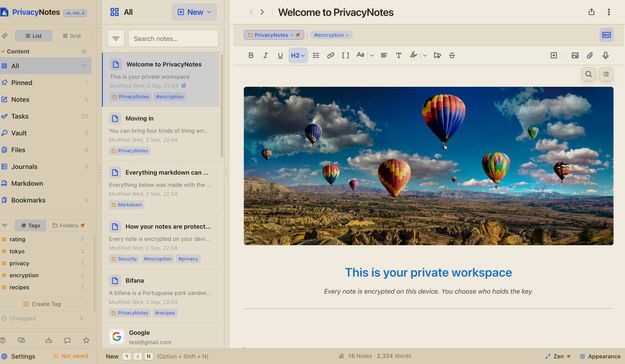
Task: Open the PrivacyNotes folder tag dropdown
Action: click(274, 35)
